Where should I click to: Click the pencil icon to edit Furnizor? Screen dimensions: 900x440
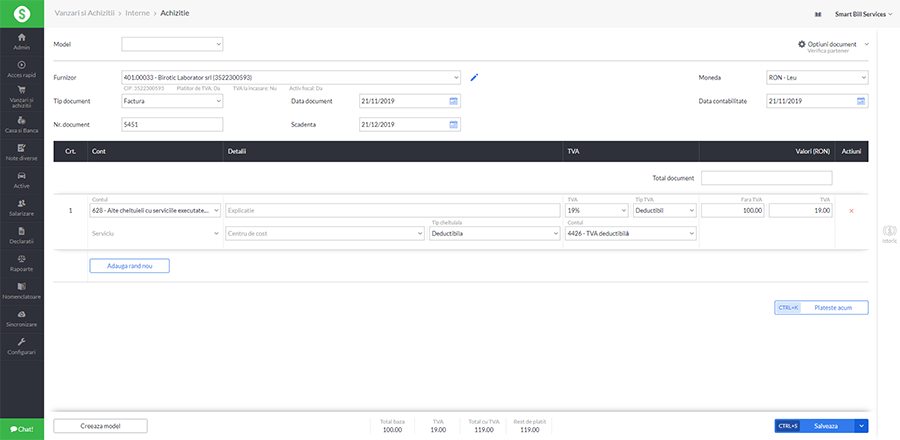tap(475, 77)
